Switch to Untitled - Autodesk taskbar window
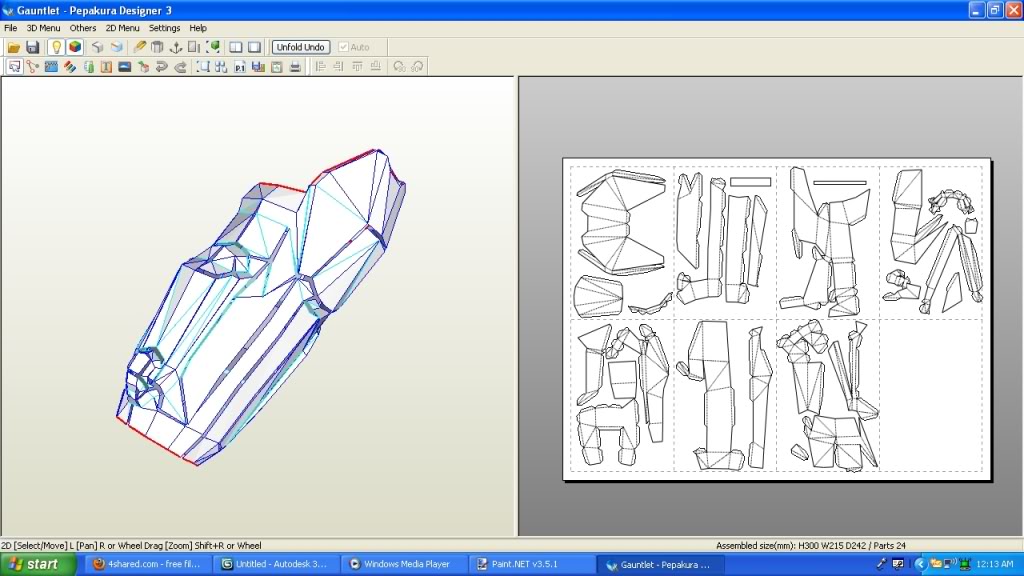1024x576 pixels. click(x=275, y=564)
